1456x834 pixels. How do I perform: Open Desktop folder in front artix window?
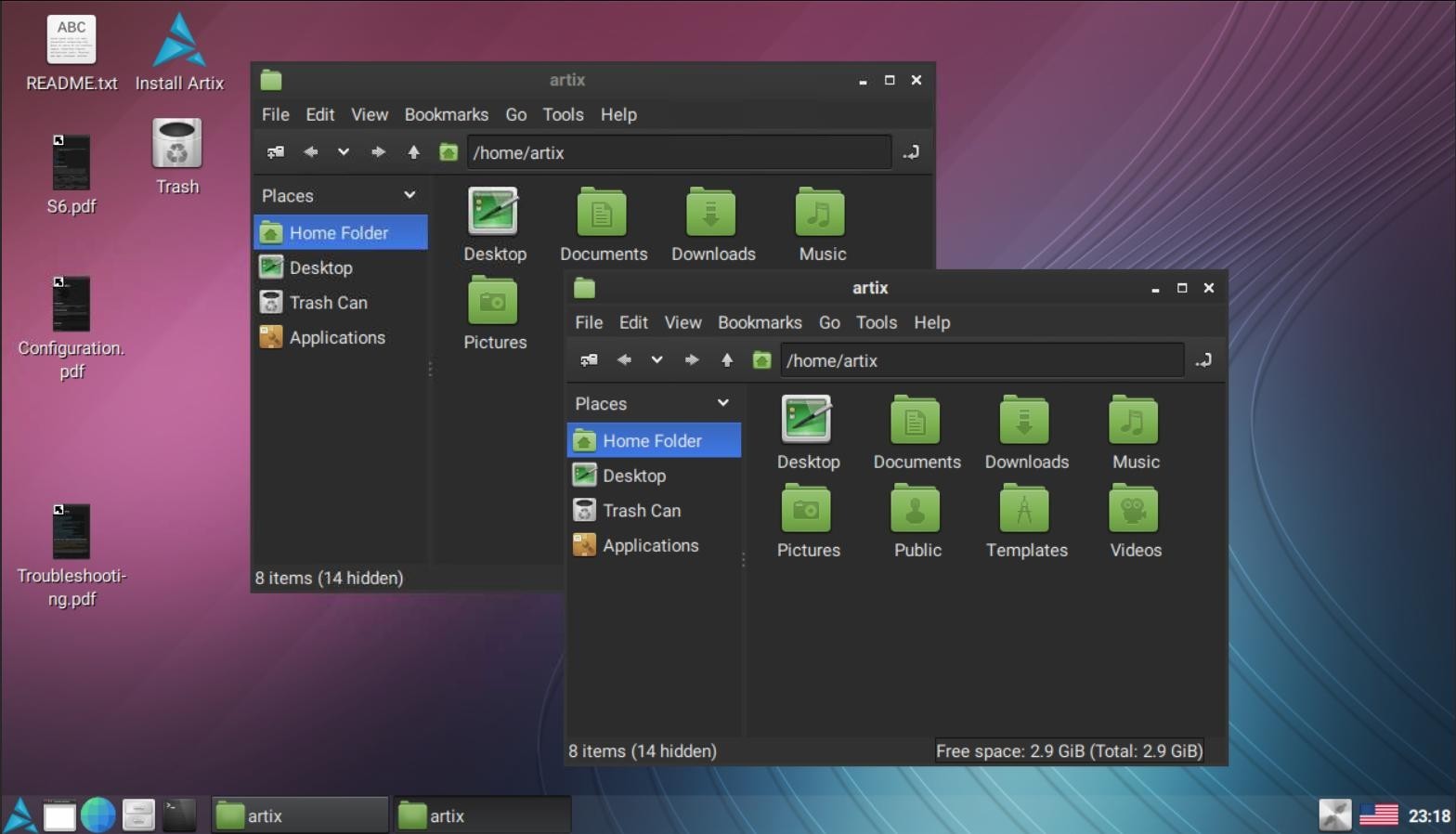pos(808,433)
